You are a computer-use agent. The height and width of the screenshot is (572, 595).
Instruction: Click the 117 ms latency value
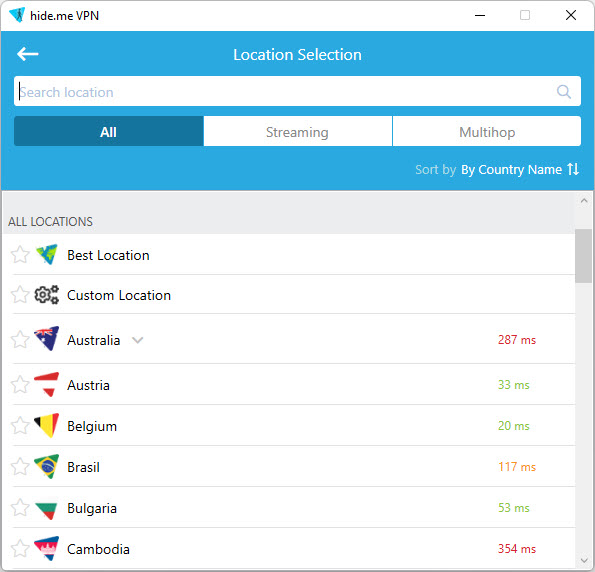[517, 467]
